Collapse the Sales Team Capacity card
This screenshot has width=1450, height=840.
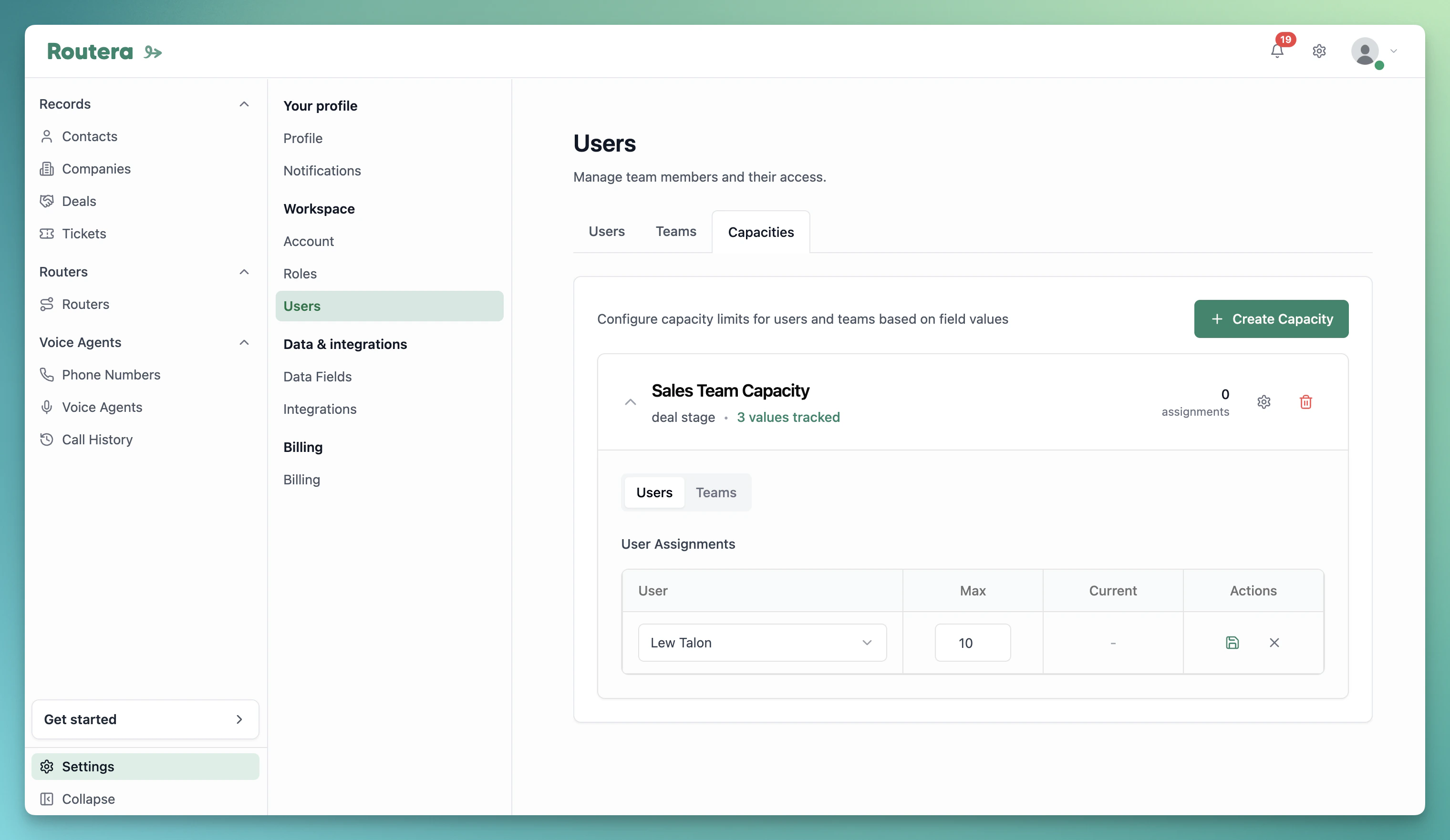[x=630, y=402]
